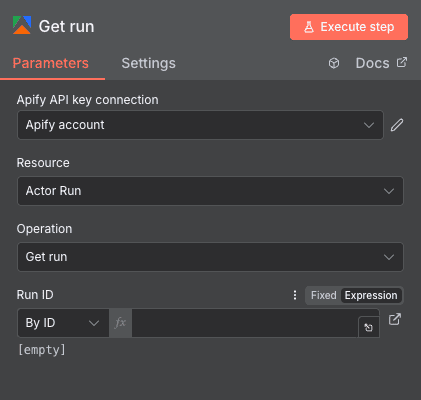The image size is (421, 400).
Task: Open the Resource dropdown showing Actor Run
Action: 210,191
